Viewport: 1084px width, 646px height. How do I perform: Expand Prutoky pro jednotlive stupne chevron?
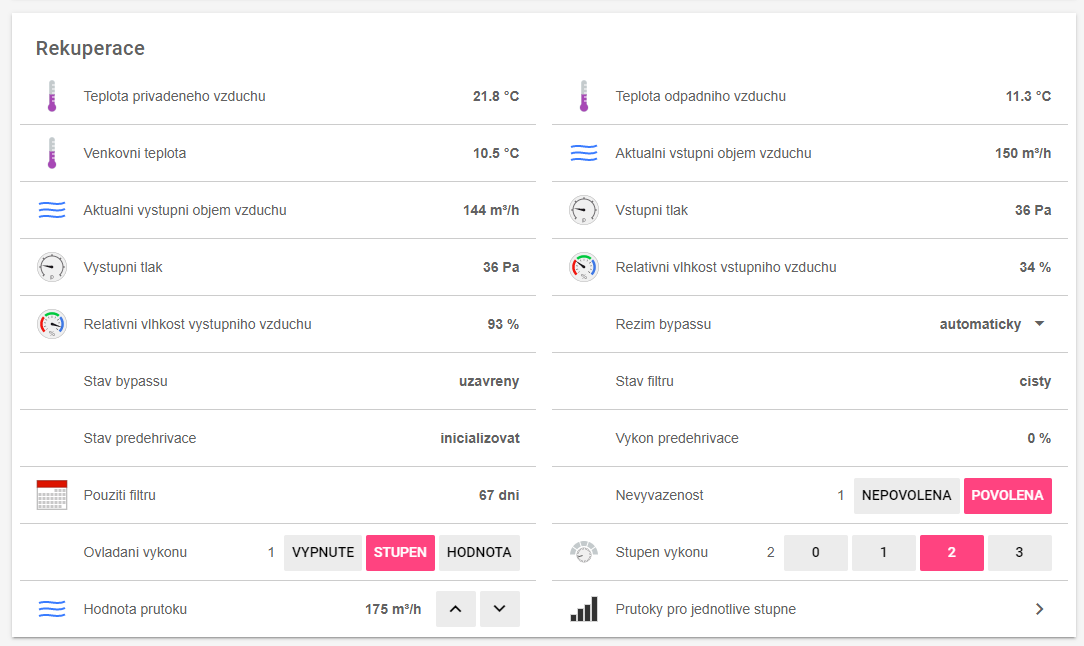1039,609
